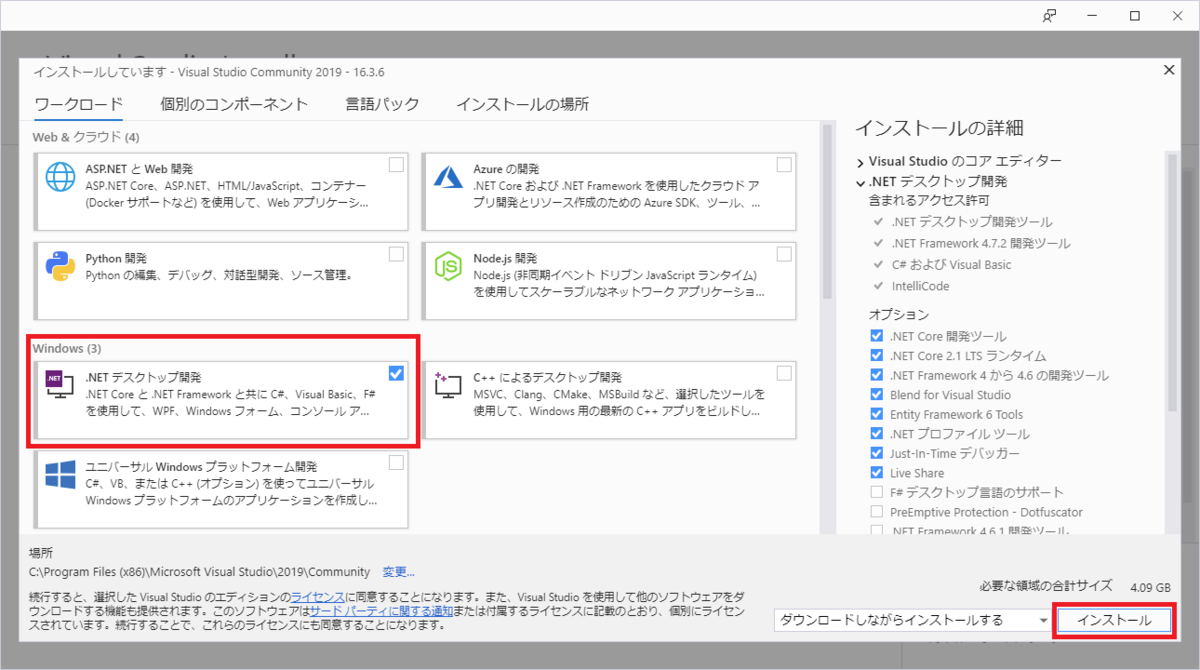Click the Web & クラウド (4) heading
This screenshot has height=670, width=1200.
[86, 136]
